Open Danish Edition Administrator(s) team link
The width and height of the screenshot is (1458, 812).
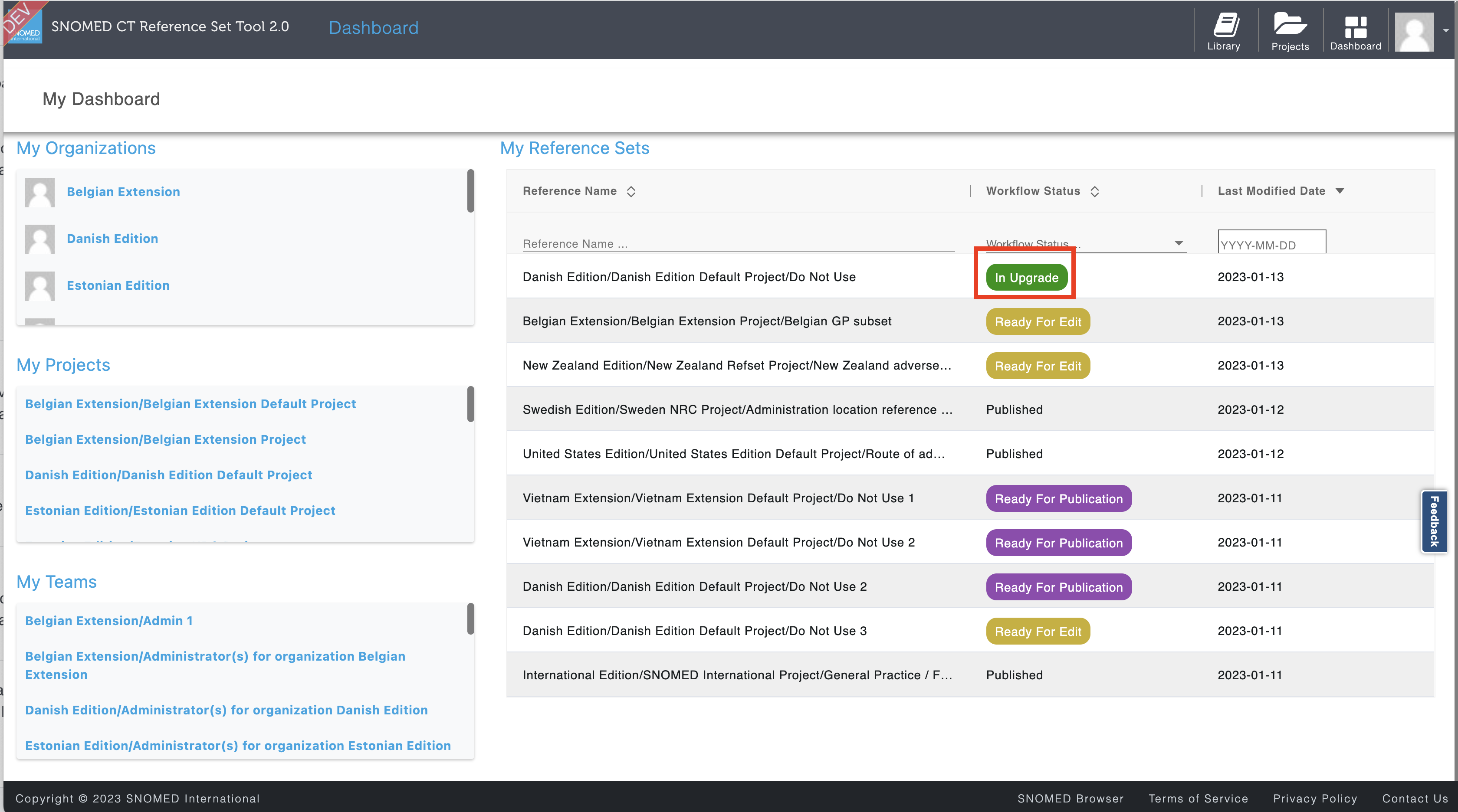pyautogui.click(x=227, y=710)
